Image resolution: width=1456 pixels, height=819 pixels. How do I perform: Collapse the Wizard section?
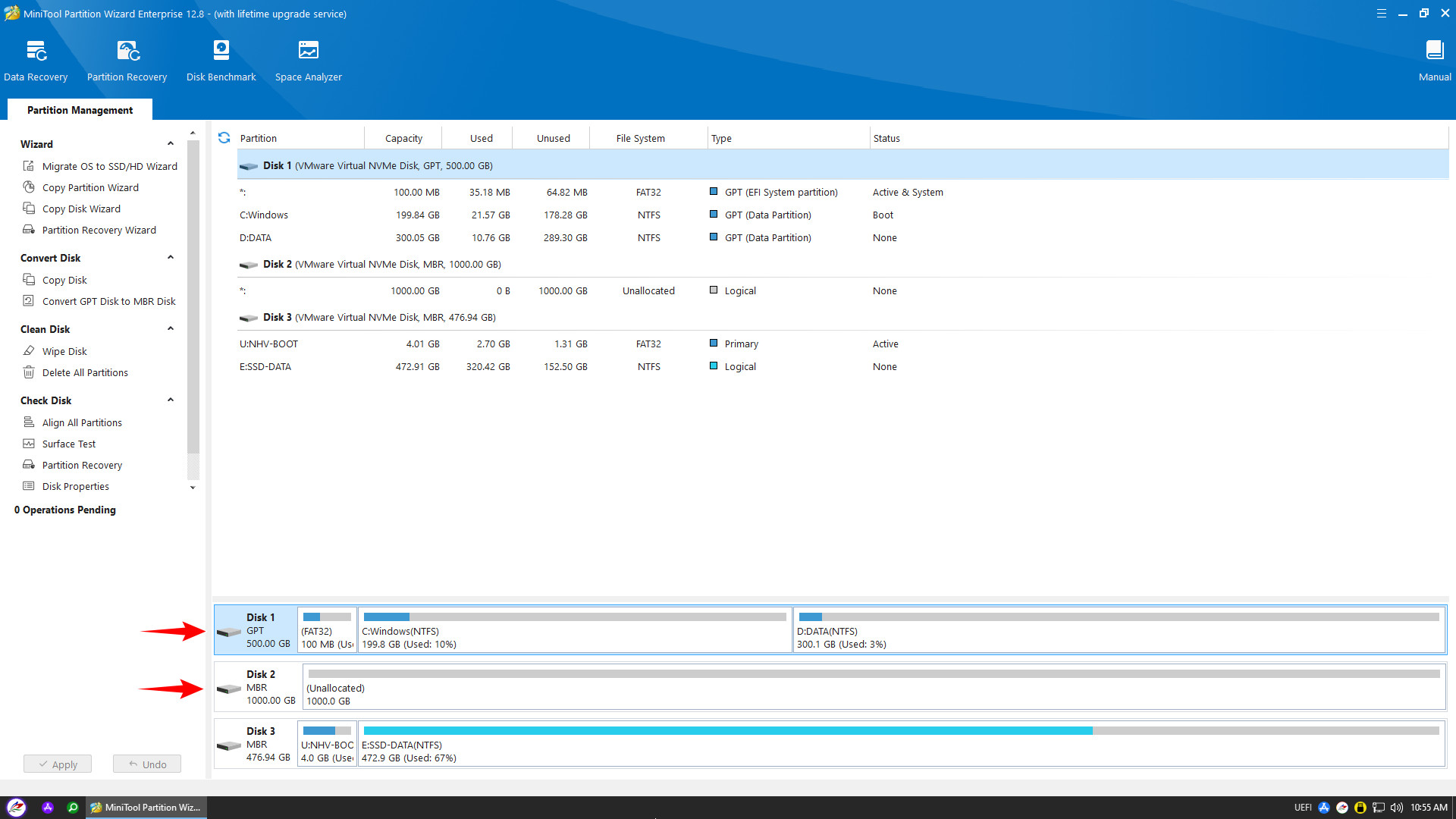[x=171, y=144]
